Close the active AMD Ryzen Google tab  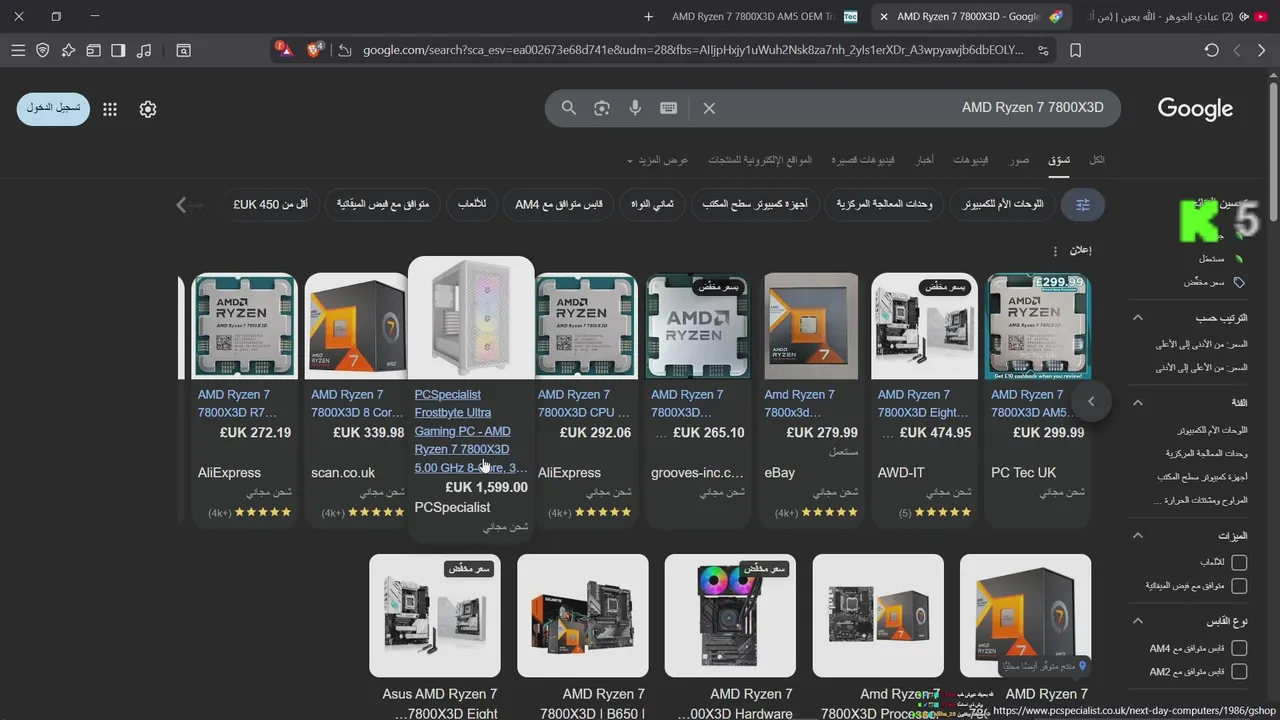883,16
